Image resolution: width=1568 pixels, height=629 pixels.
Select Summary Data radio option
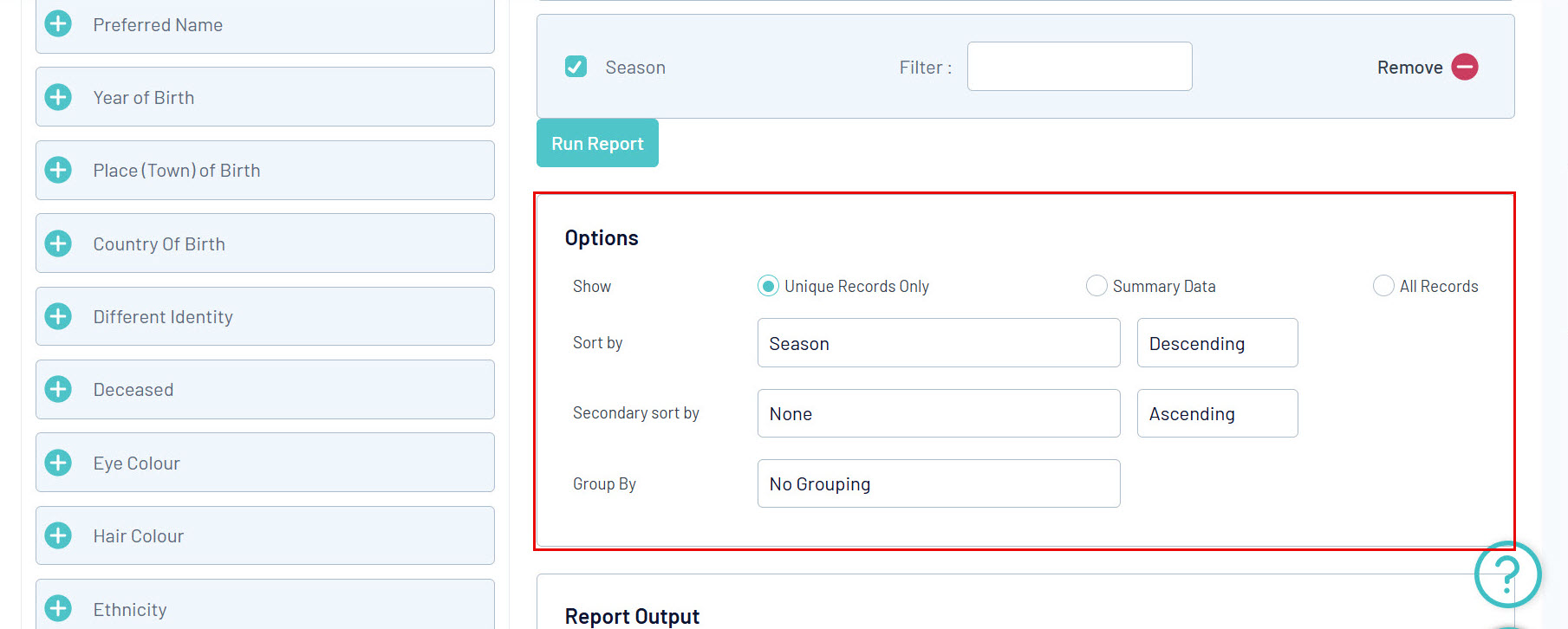pos(1096,286)
